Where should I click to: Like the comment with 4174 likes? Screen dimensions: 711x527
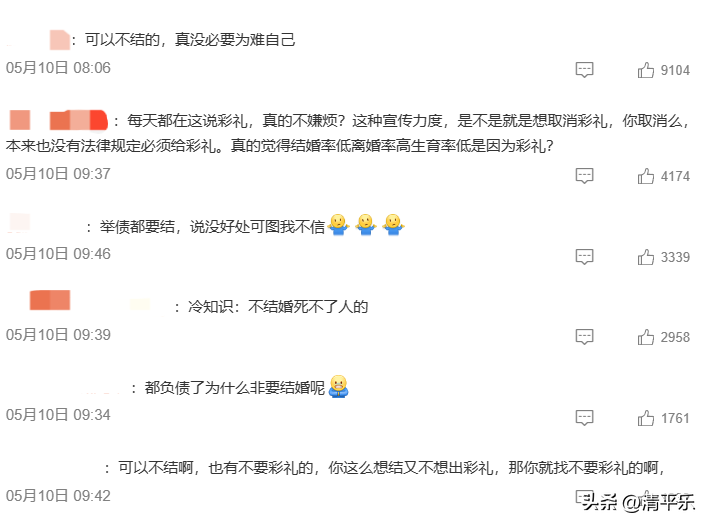click(x=645, y=176)
